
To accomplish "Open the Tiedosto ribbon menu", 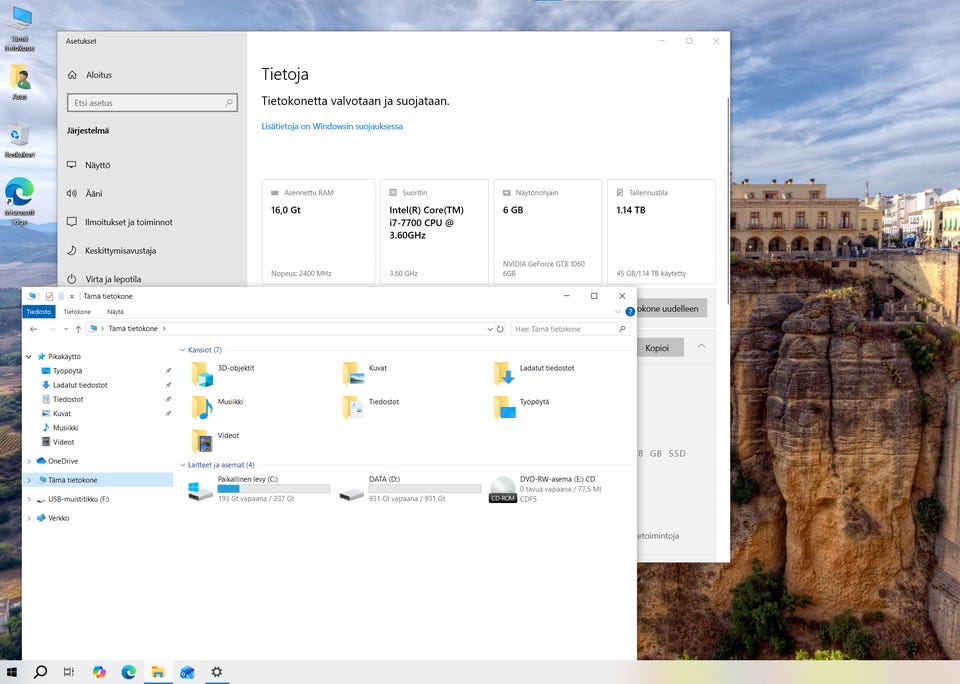I will (38, 312).
